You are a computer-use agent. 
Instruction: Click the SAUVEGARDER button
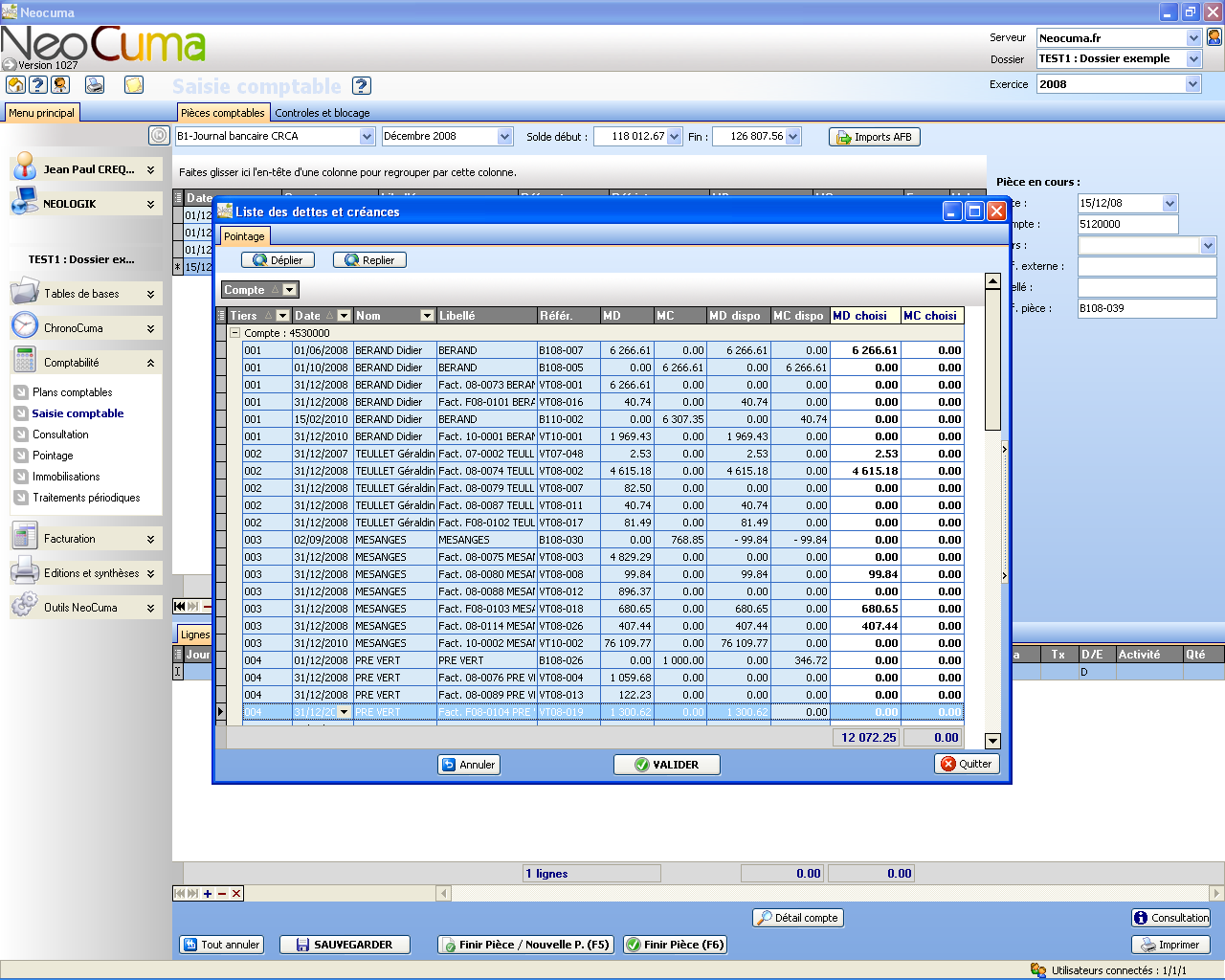pyautogui.click(x=345, y=945)
